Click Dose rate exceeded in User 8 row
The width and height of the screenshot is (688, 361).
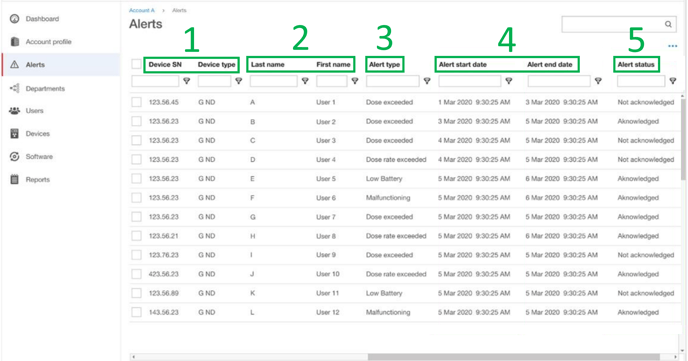(x=396, y=236)
